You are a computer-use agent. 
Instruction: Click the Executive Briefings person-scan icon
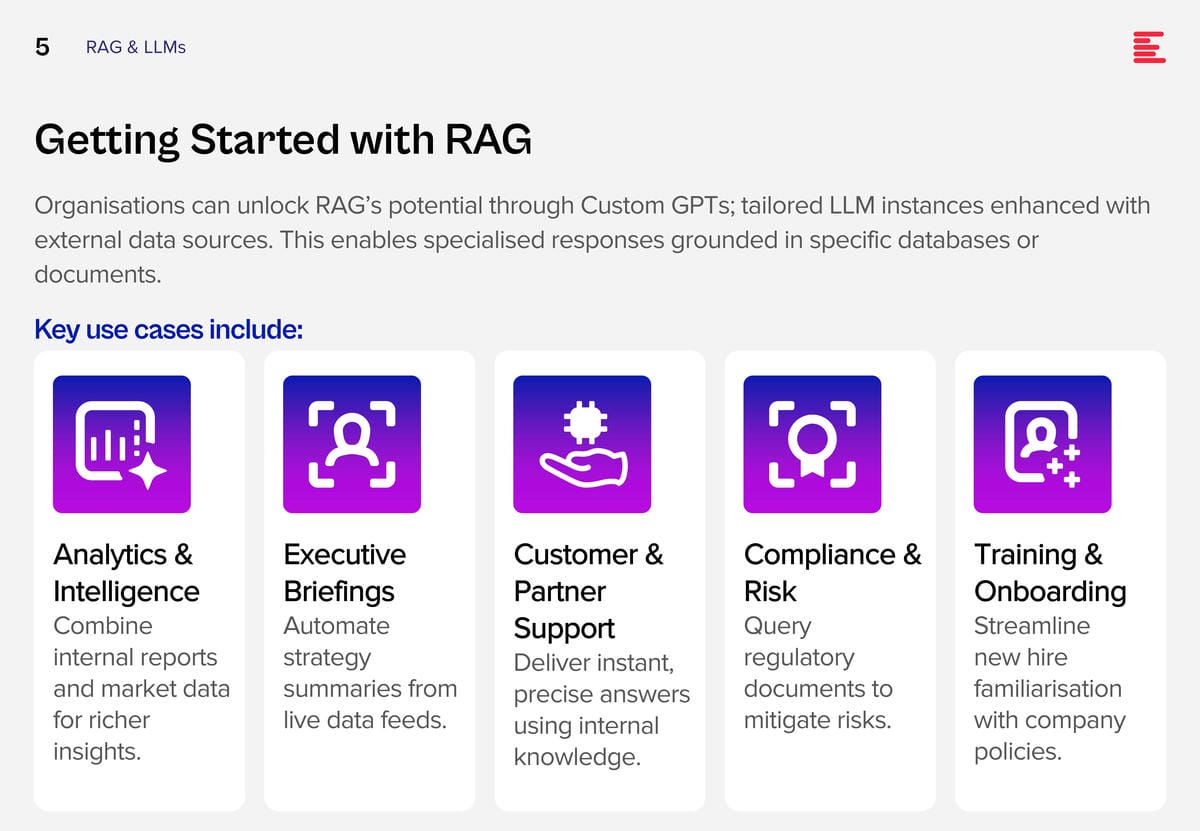point(352,444)
